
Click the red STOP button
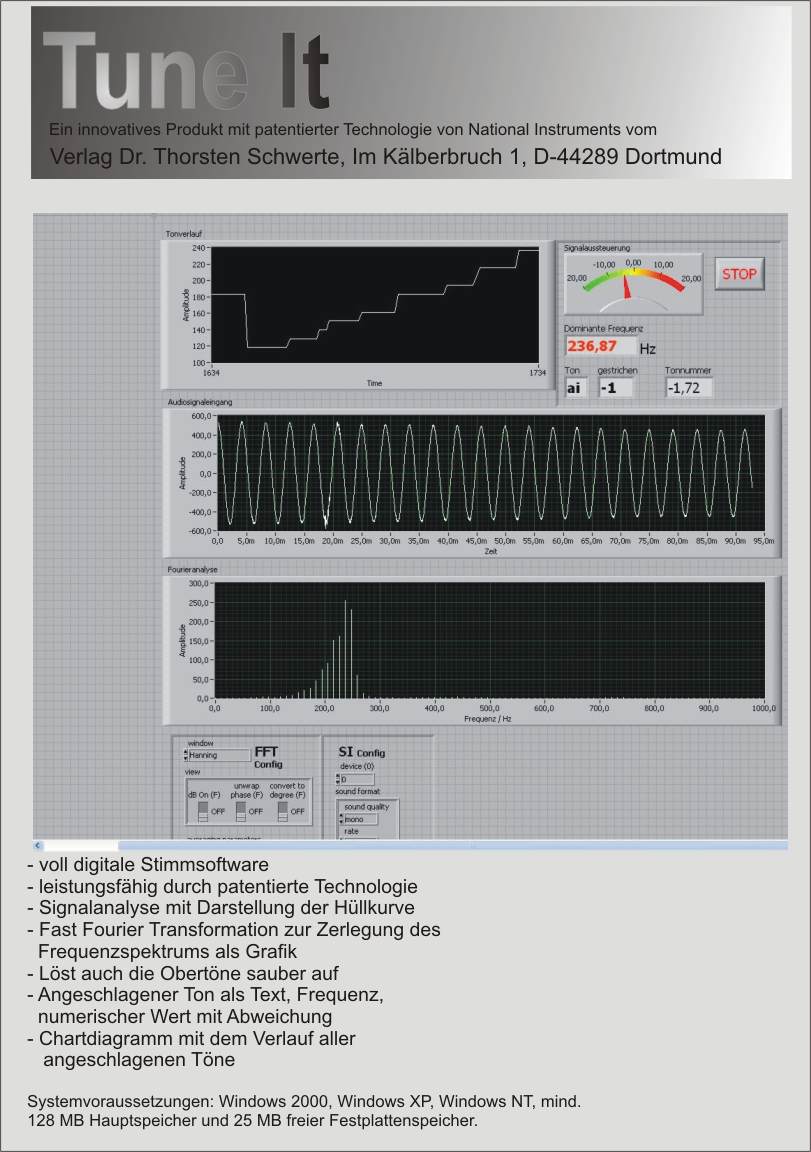[739, 274]
